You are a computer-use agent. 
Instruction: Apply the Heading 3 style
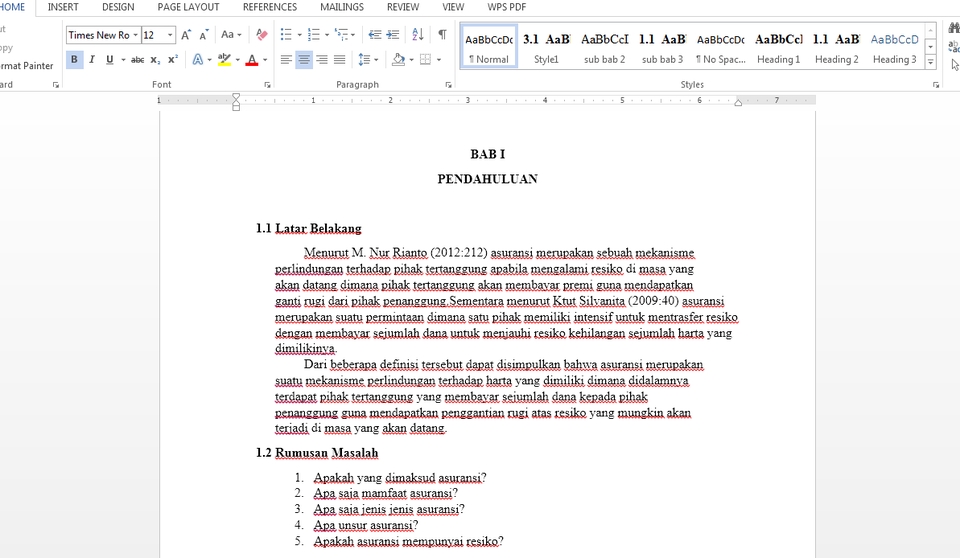[x=894, y=47]
